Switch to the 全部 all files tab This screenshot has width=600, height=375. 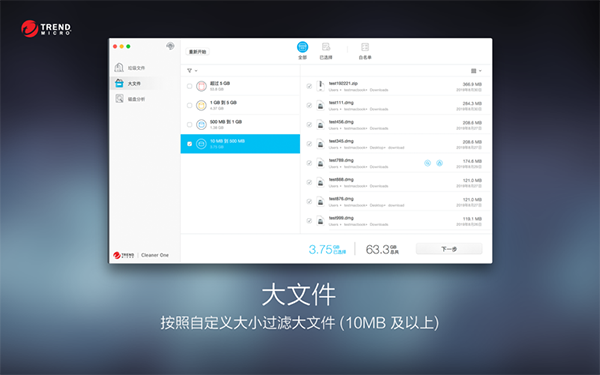[x=302, y=51]
